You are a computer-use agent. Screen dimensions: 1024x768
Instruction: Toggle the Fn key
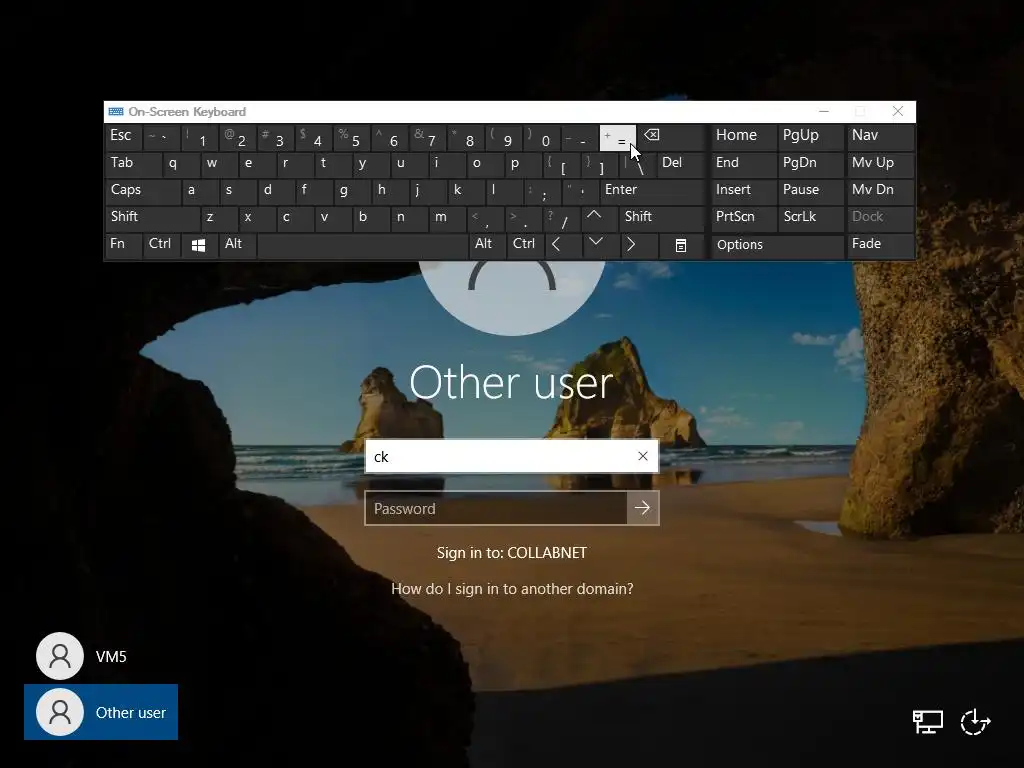(123, 245)
